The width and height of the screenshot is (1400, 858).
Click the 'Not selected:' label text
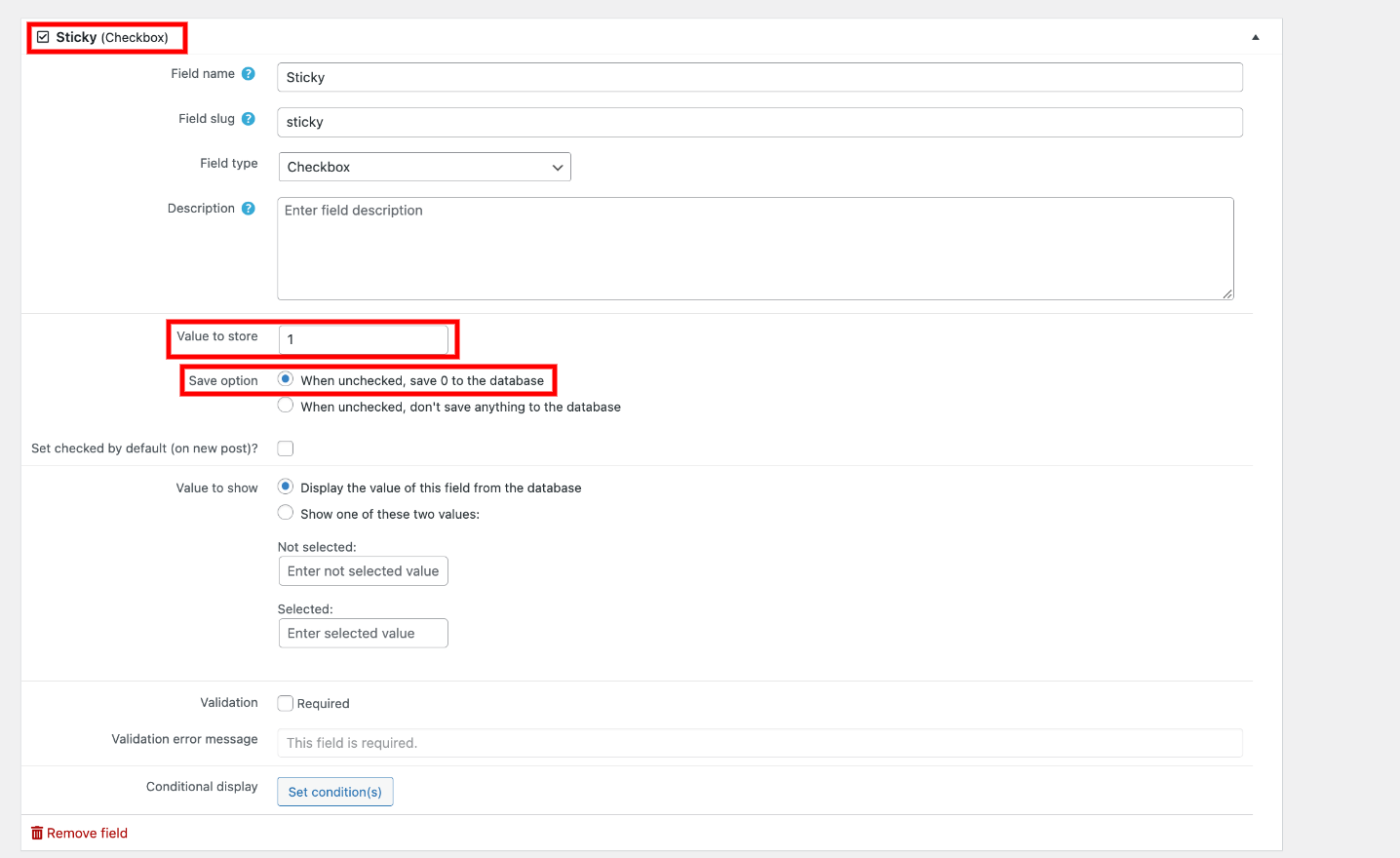(317, 547)
